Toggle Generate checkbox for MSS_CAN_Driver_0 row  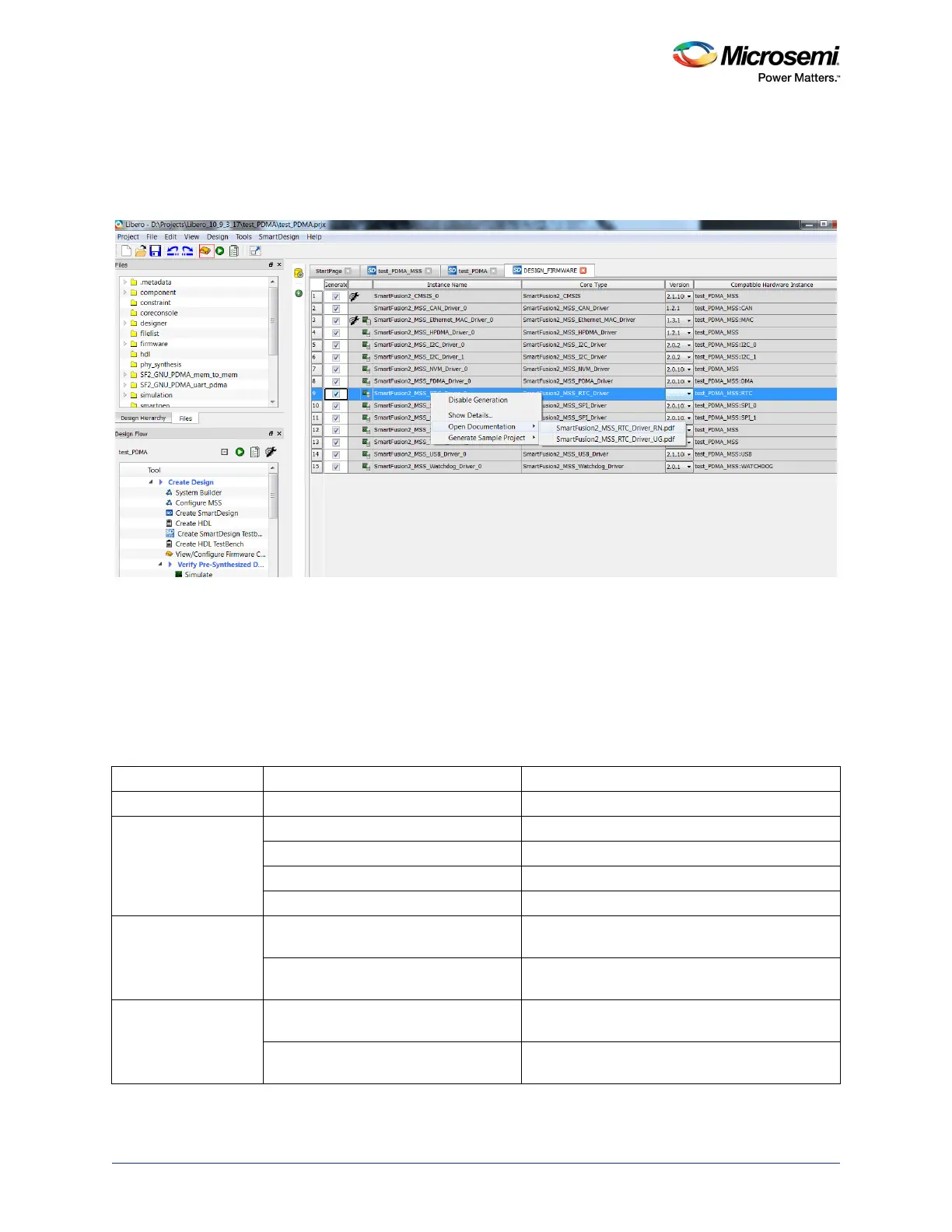[336, 309]
